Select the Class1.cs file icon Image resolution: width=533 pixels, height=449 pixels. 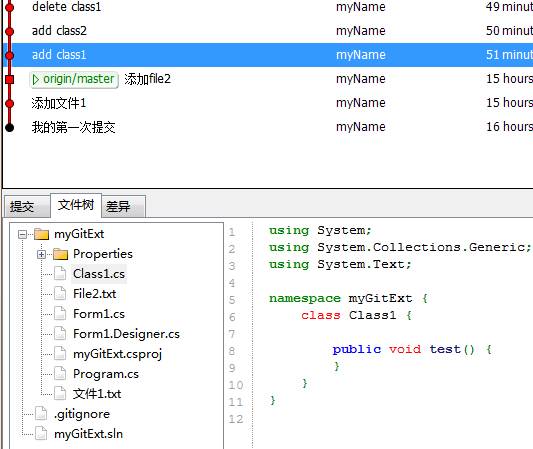coord(60,274)
